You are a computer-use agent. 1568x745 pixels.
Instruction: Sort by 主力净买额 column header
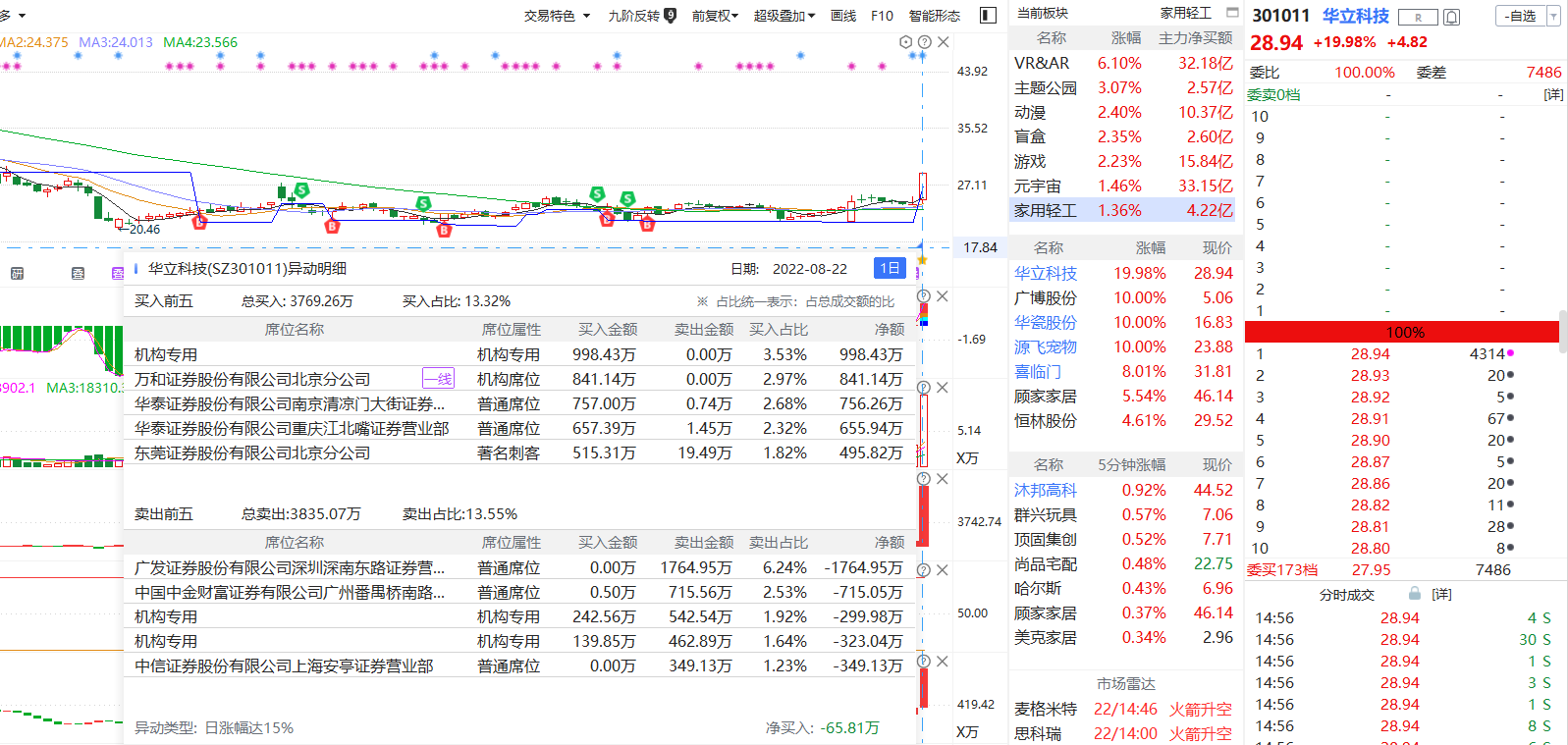[x=1195, y=38]
